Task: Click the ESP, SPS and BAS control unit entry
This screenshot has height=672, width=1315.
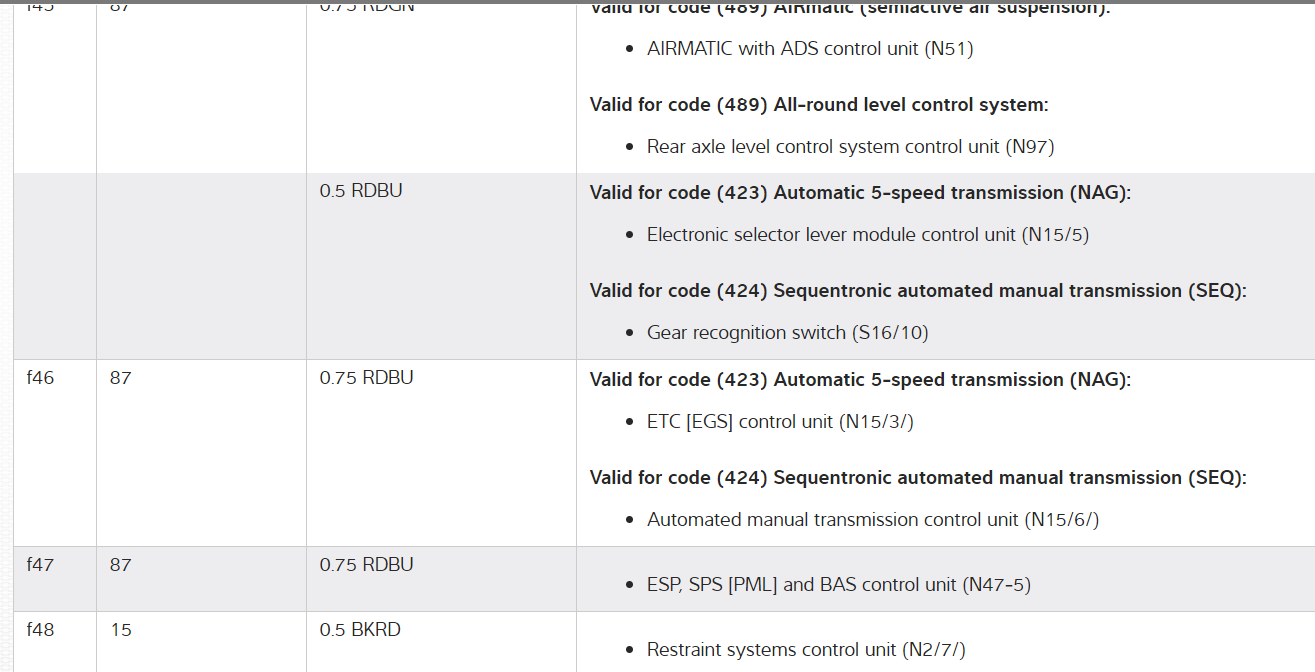Action: pos(838,585)
